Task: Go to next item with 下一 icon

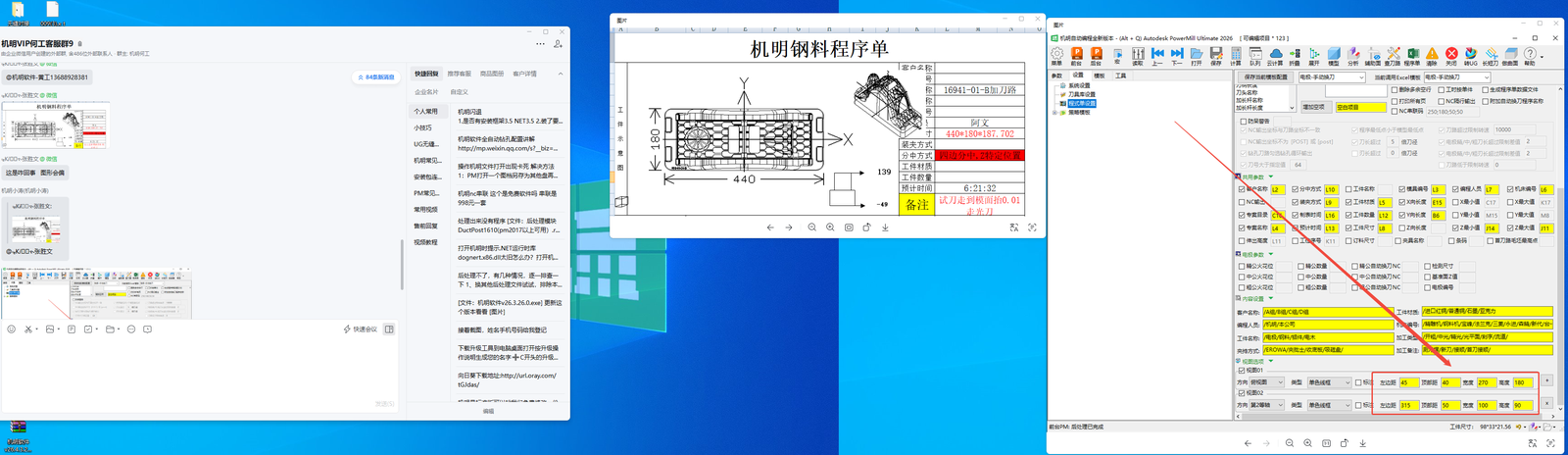Action: pyautogui.click(x=1177, y=55)
